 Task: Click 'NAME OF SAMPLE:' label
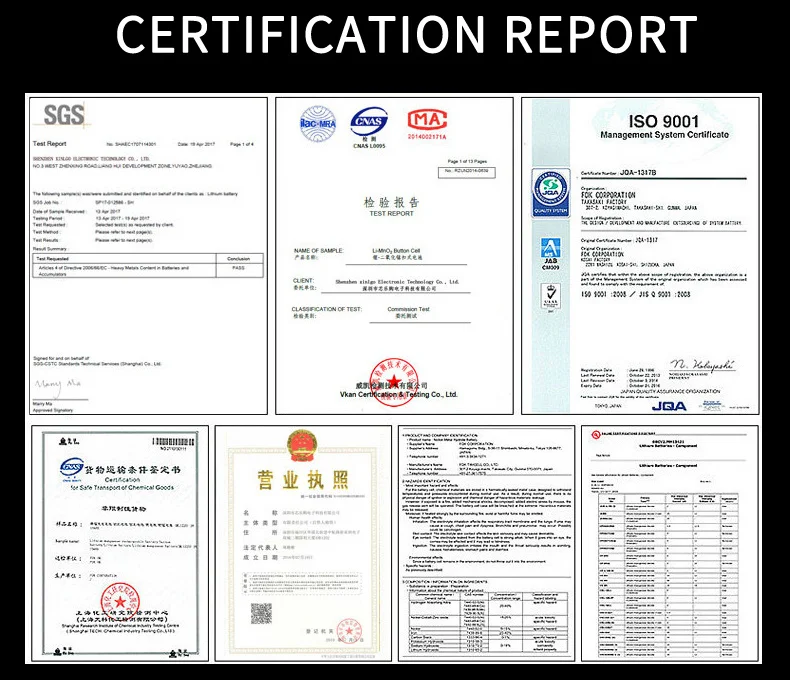pyautogui.click(x=318, y=250)
